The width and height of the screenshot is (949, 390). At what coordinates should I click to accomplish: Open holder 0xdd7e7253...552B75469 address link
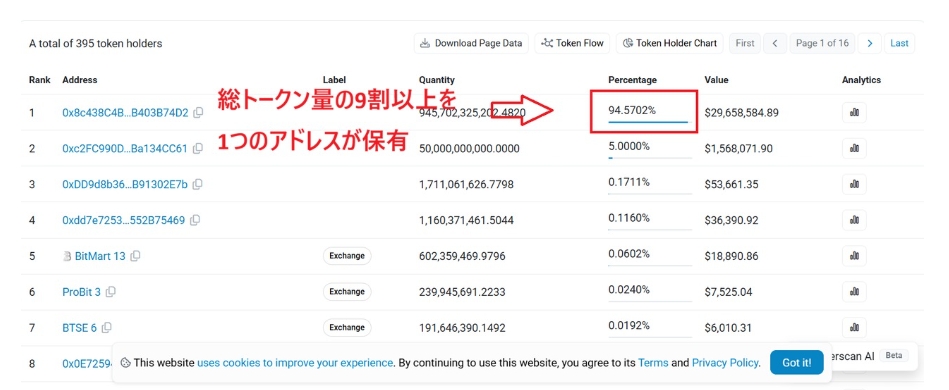[123, 220]
